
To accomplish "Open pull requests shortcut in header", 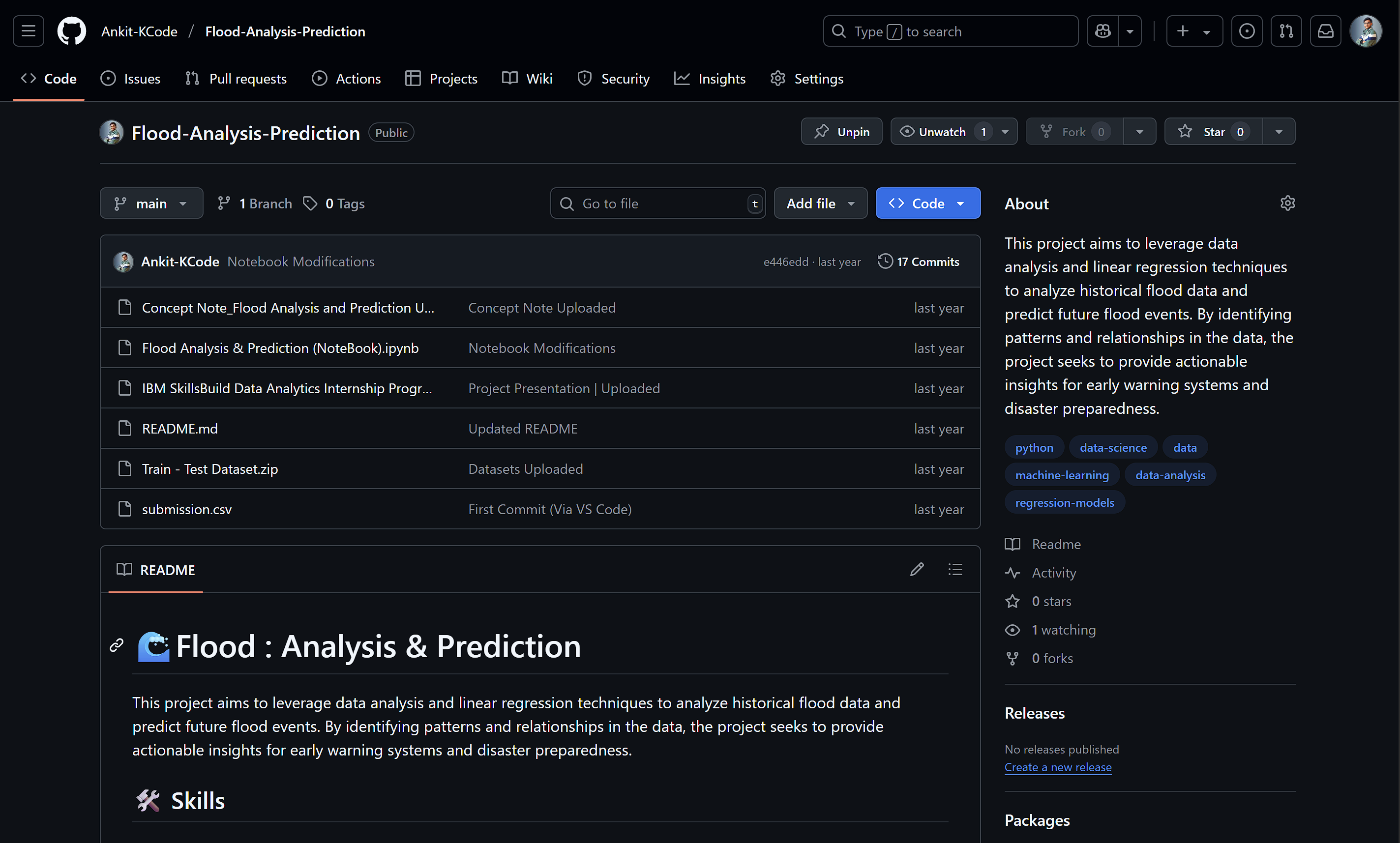I will [1286, 31].
